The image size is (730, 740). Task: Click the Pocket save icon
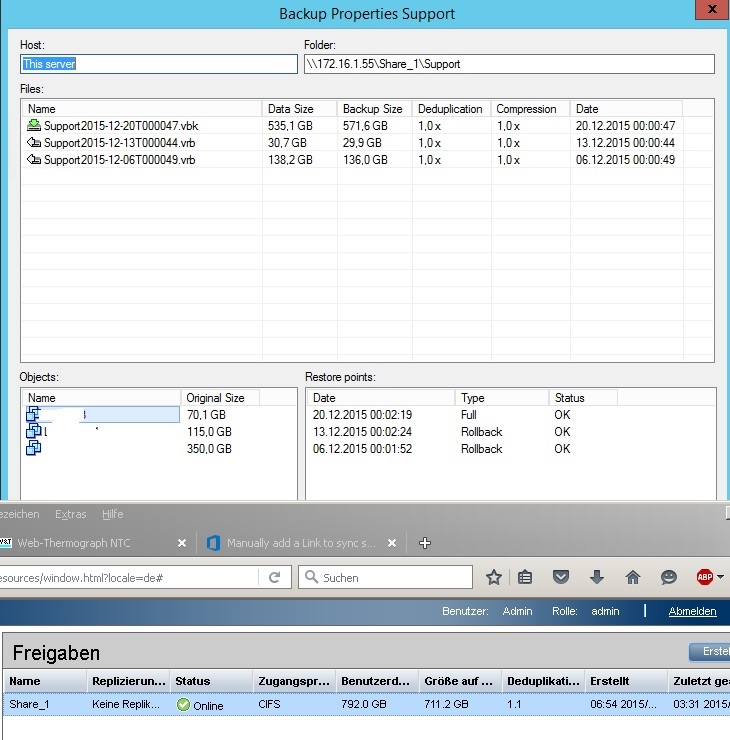click(x=561, y=577)
